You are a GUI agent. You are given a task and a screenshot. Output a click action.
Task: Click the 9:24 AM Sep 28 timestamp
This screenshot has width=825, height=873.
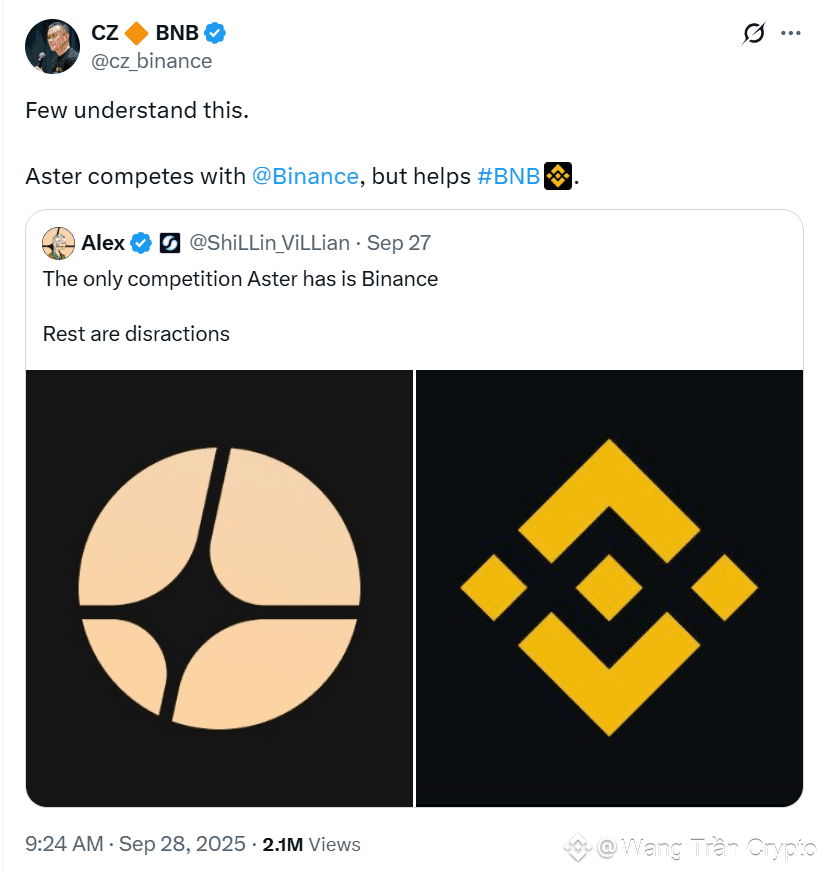(x=135, y=844)
